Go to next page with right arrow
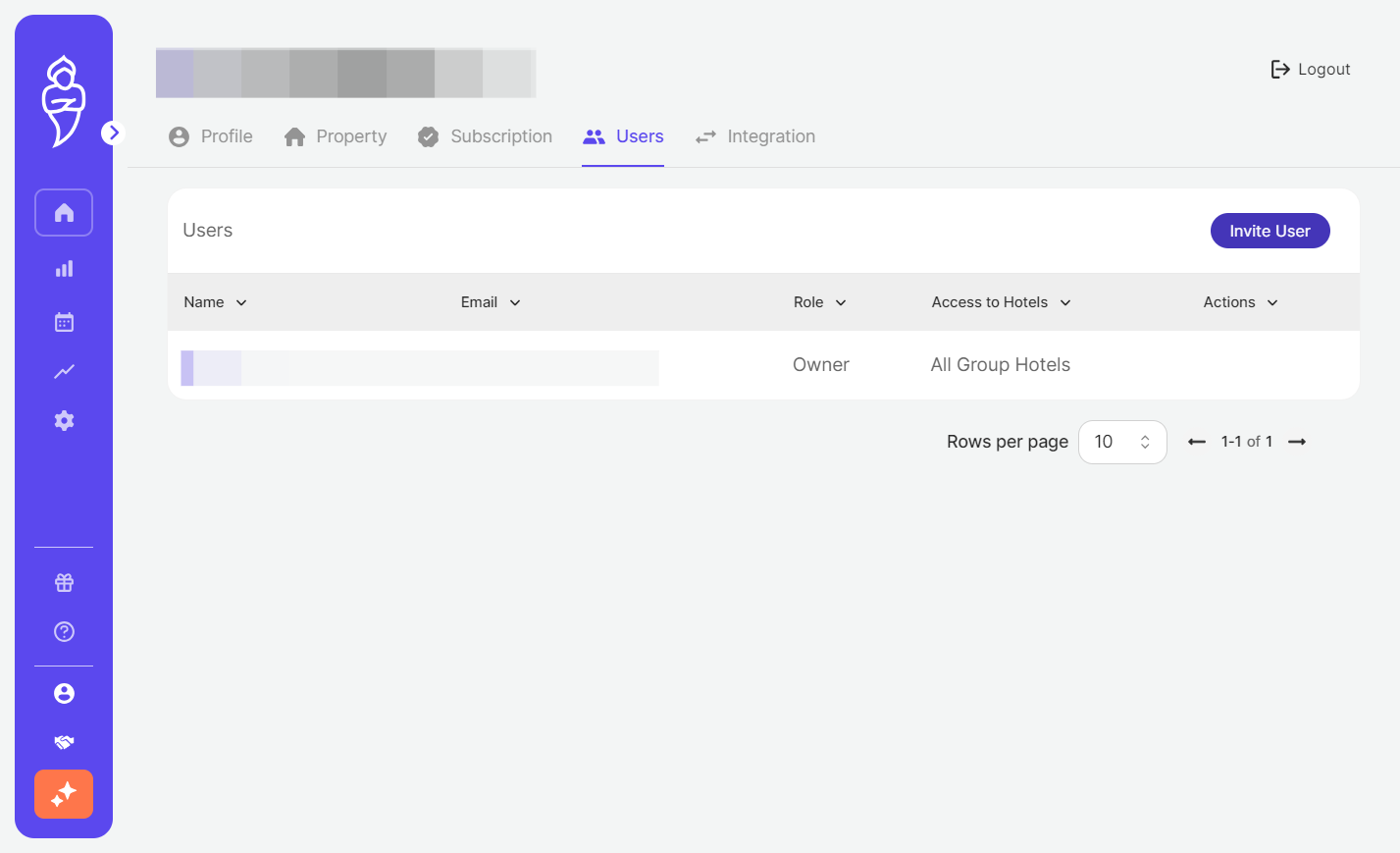Viewport: 1400px width, 853px height. coord(1297,442)
